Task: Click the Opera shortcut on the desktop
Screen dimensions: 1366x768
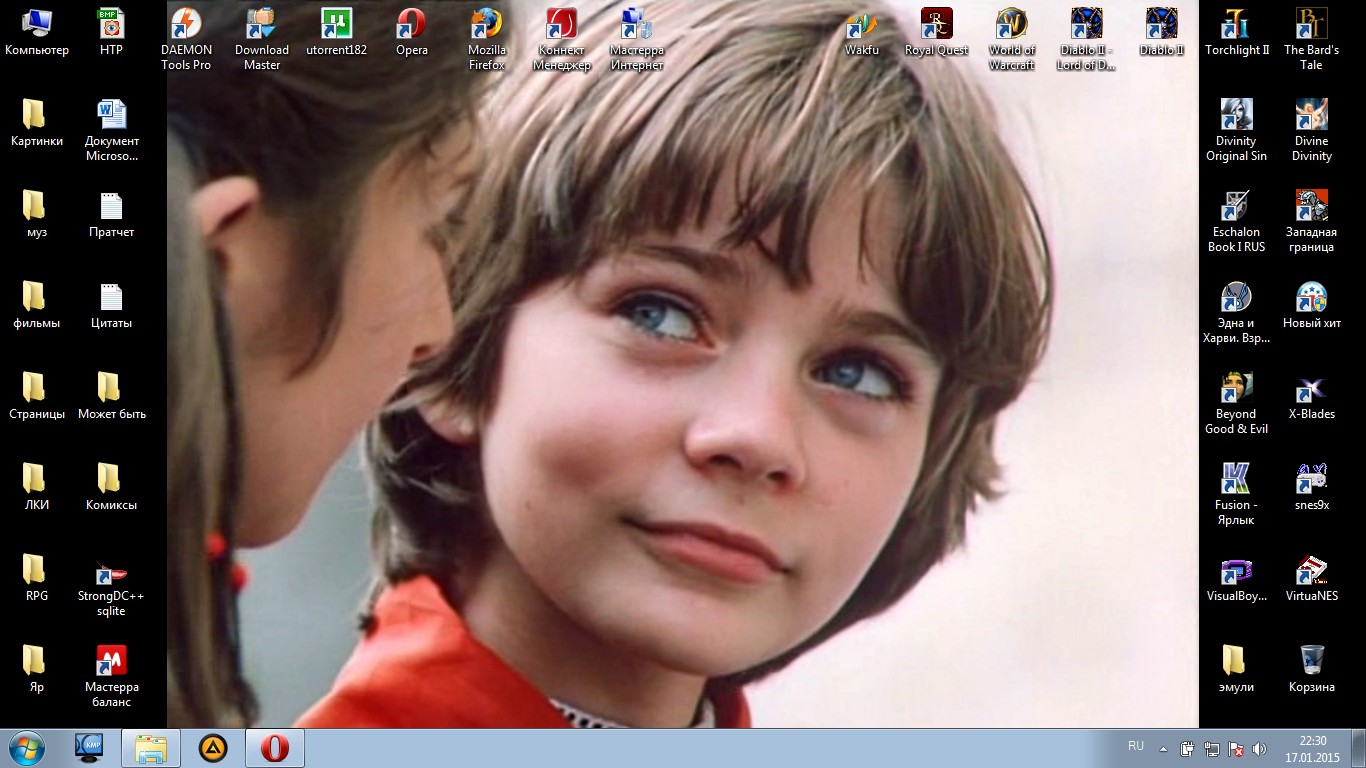Action: pos(411,32)
